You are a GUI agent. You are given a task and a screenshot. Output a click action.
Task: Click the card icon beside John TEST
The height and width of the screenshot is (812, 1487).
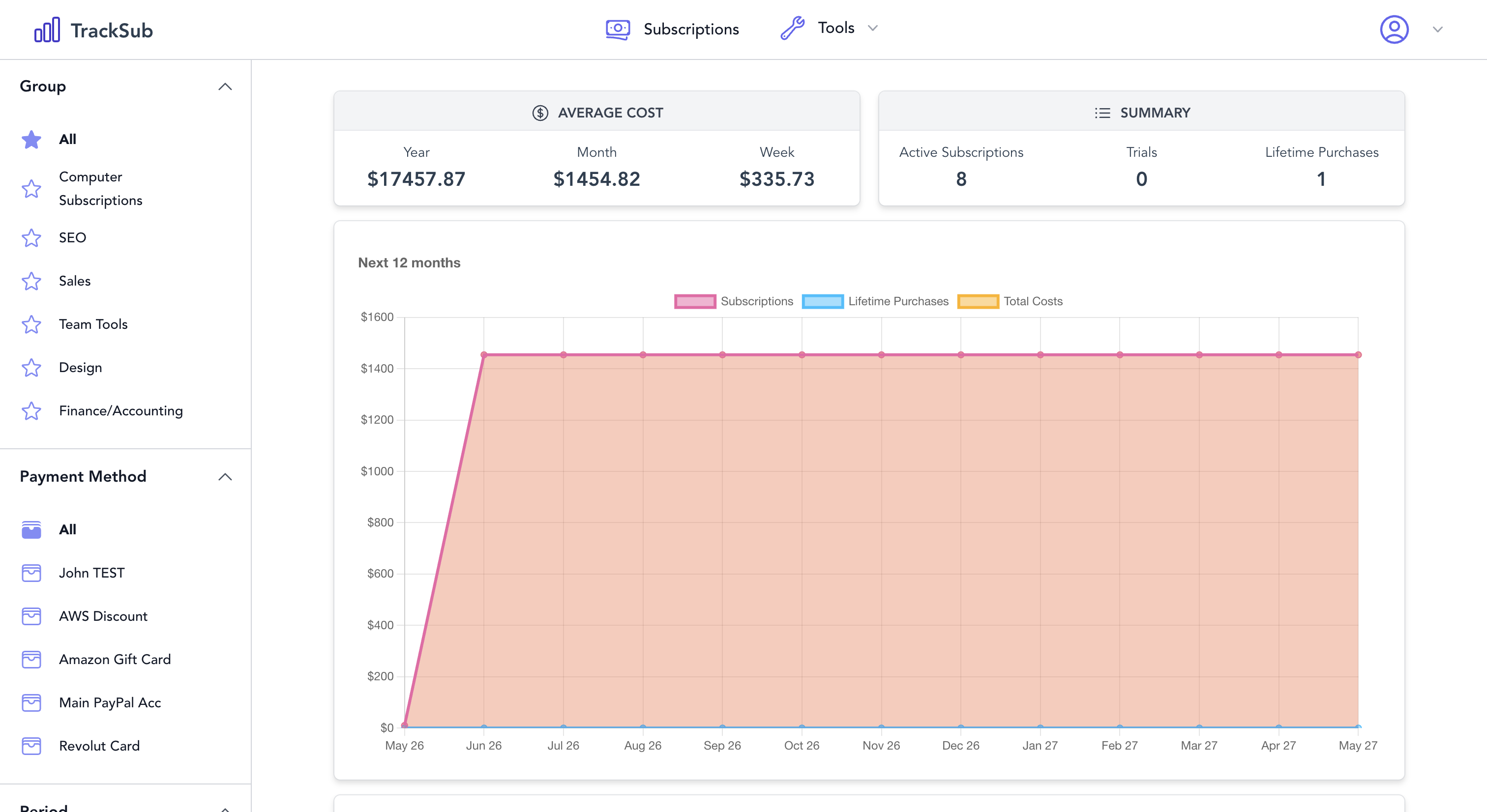coord(31,573)
